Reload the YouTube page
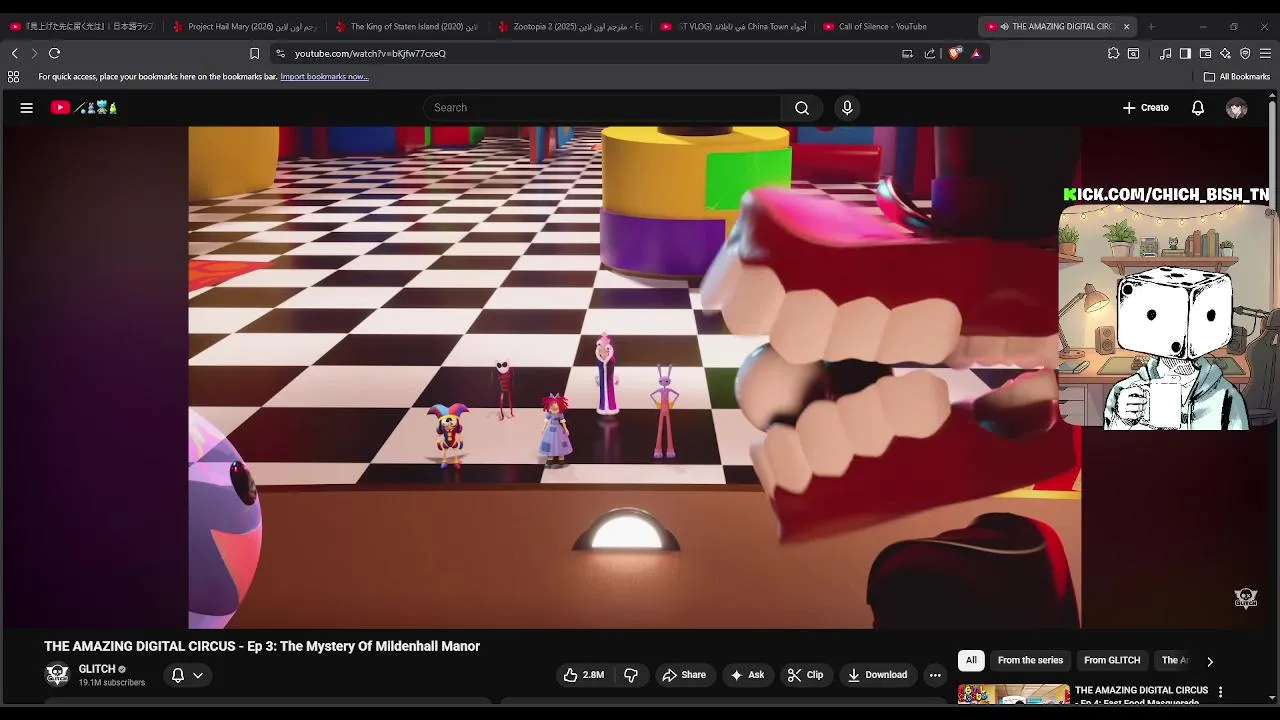The height and width of the screenshot is (720, 1280). coord(55,53)
